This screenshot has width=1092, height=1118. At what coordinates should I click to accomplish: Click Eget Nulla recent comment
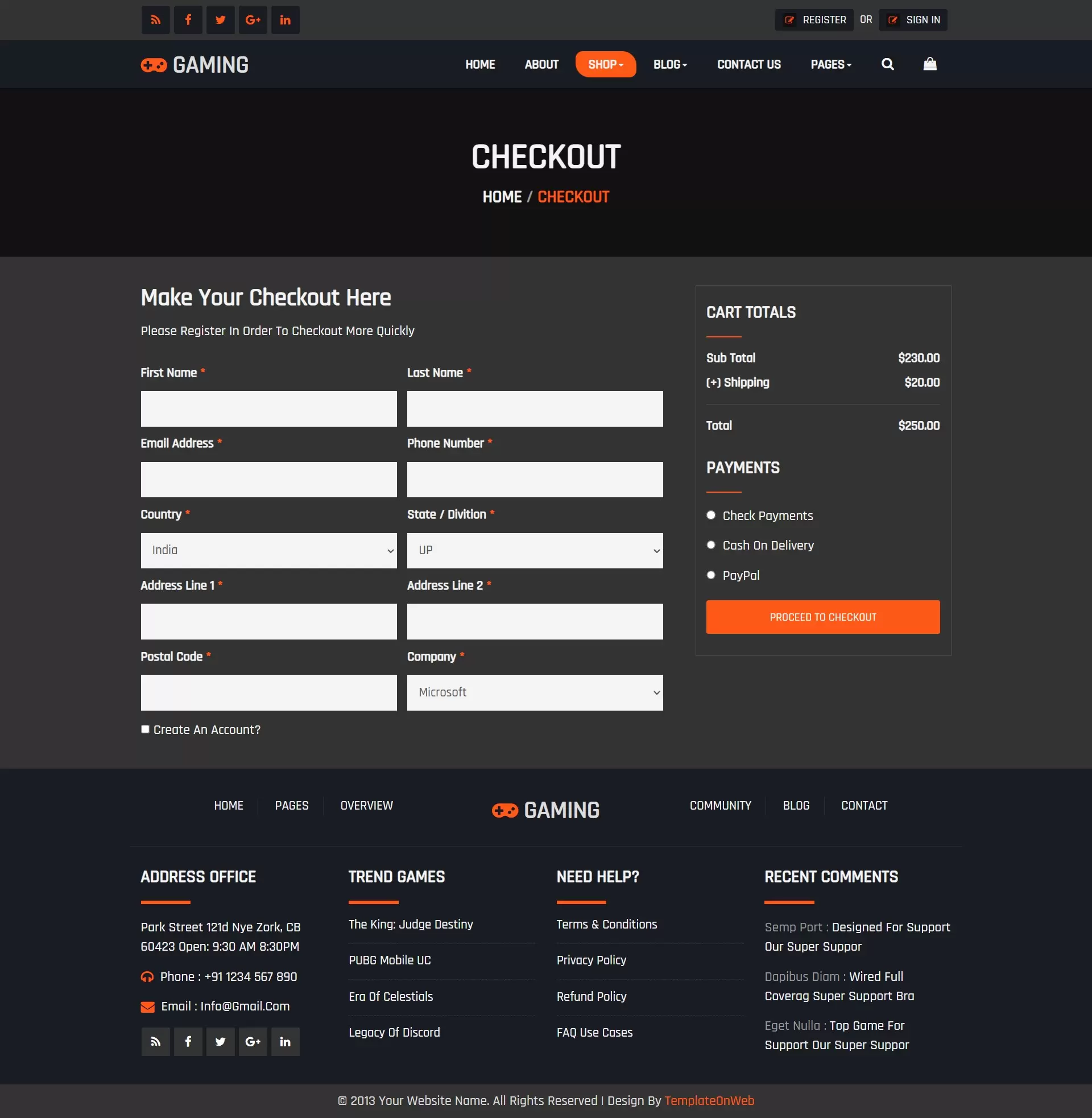pos(836,1036)
